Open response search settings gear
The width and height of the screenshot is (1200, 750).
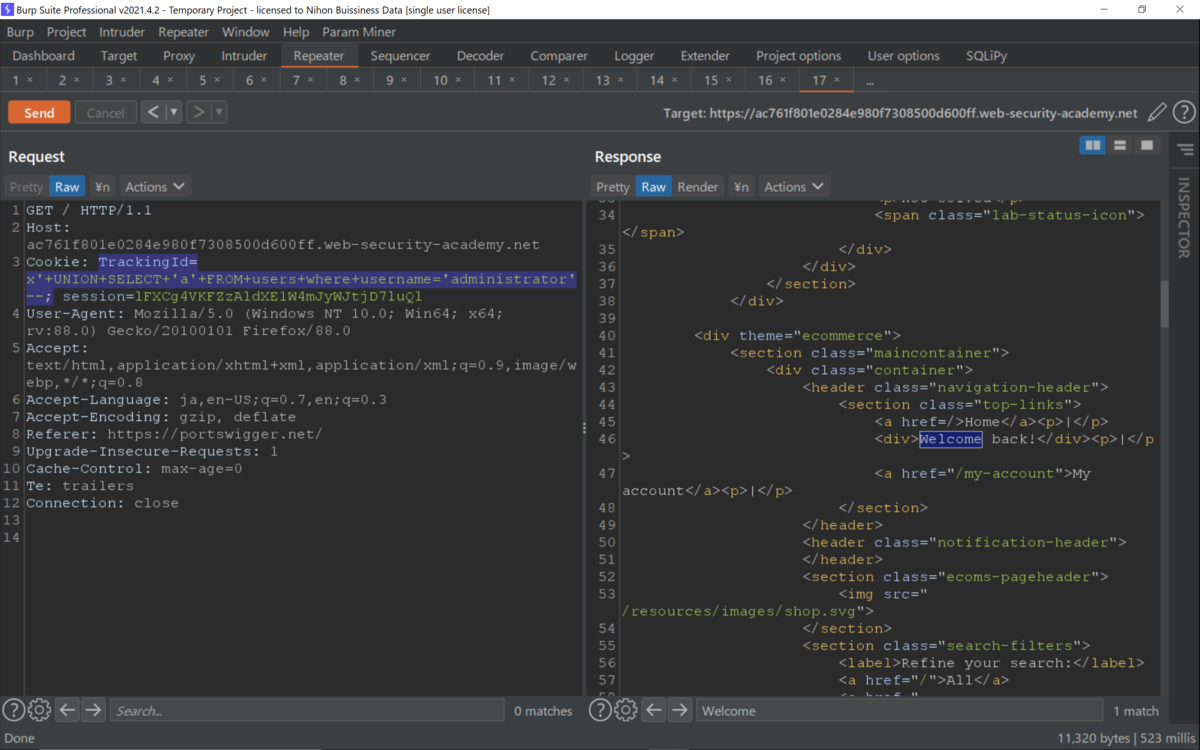tap(626, 710)
